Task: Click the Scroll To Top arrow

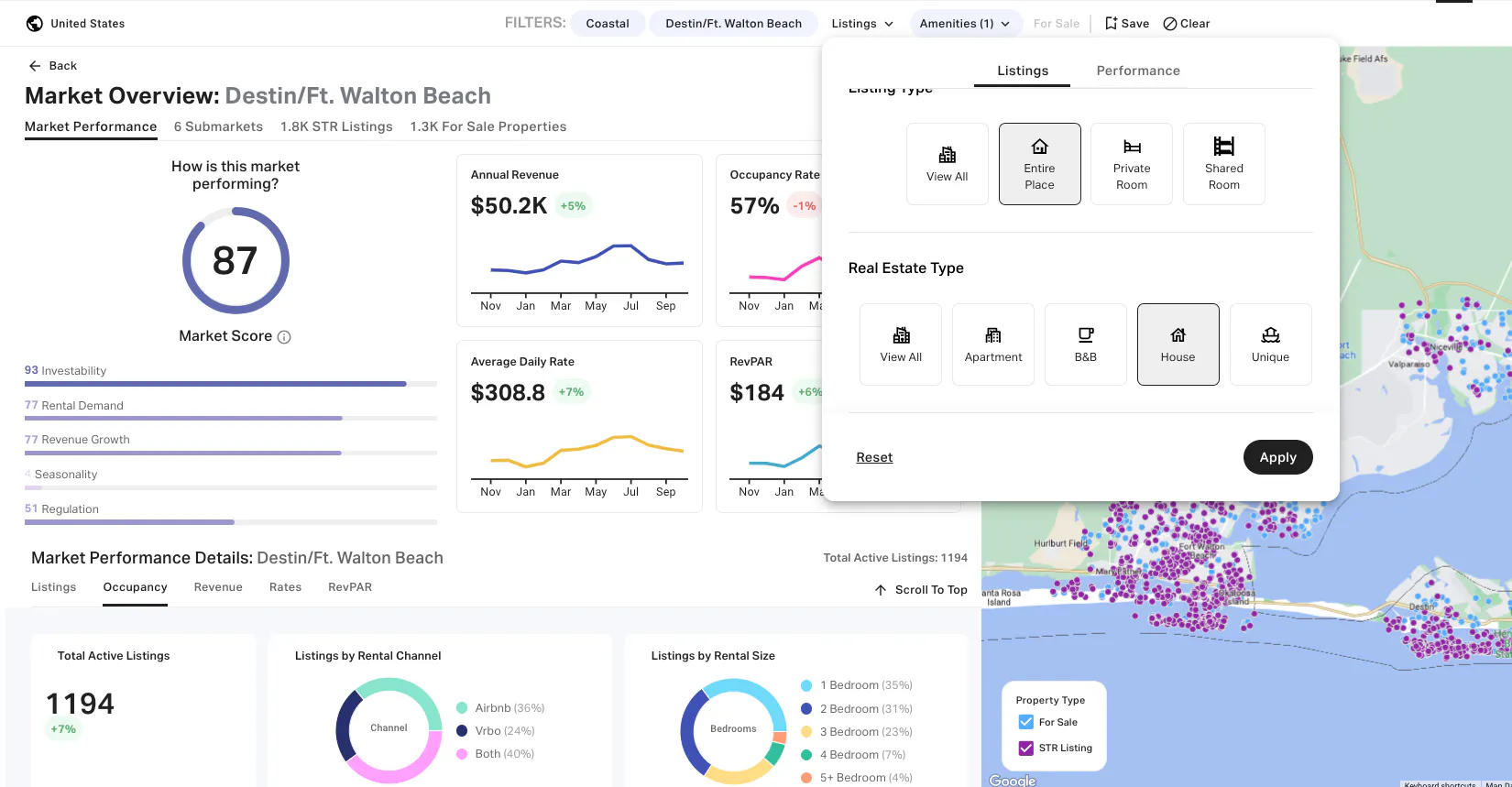Action: coord(881,590)
